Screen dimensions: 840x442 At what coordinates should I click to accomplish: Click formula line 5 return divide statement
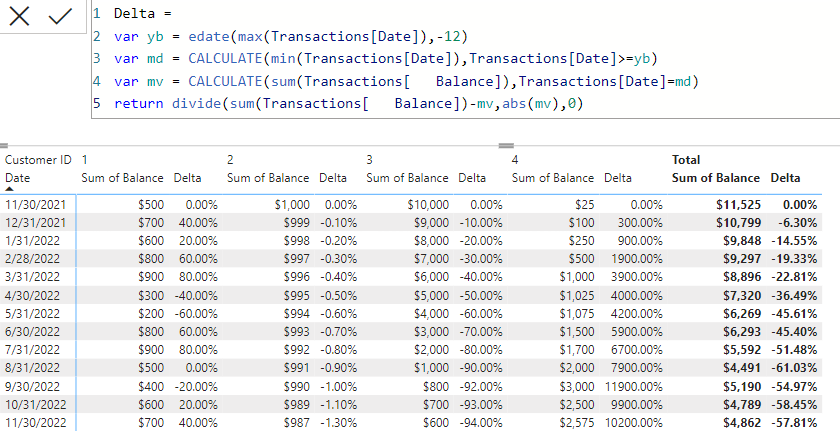(348, 103)
